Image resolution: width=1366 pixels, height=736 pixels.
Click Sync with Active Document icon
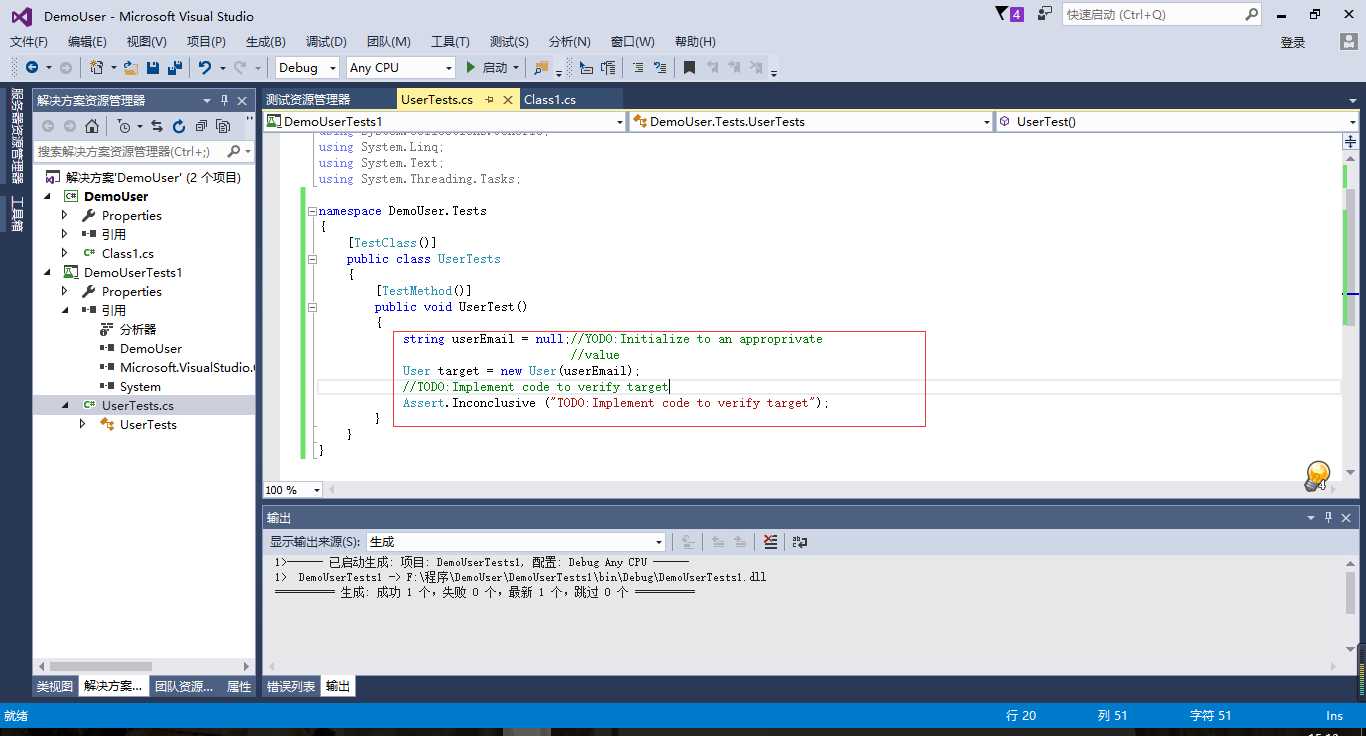click(x=157, y=126)
